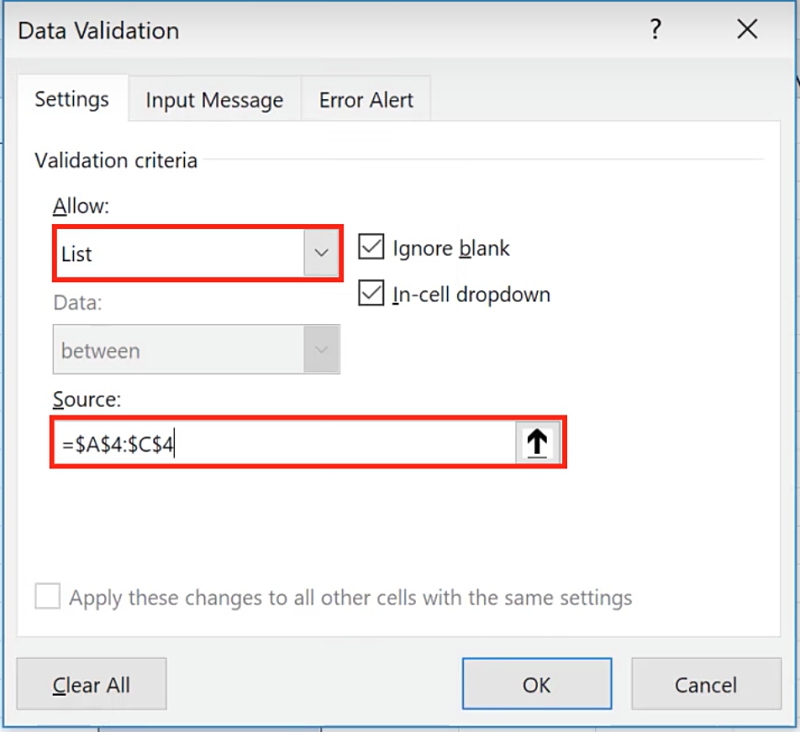The width and height of the screenshot is (800, 732).
Task: Confirm with the OK button
Action: pos(537,685)
